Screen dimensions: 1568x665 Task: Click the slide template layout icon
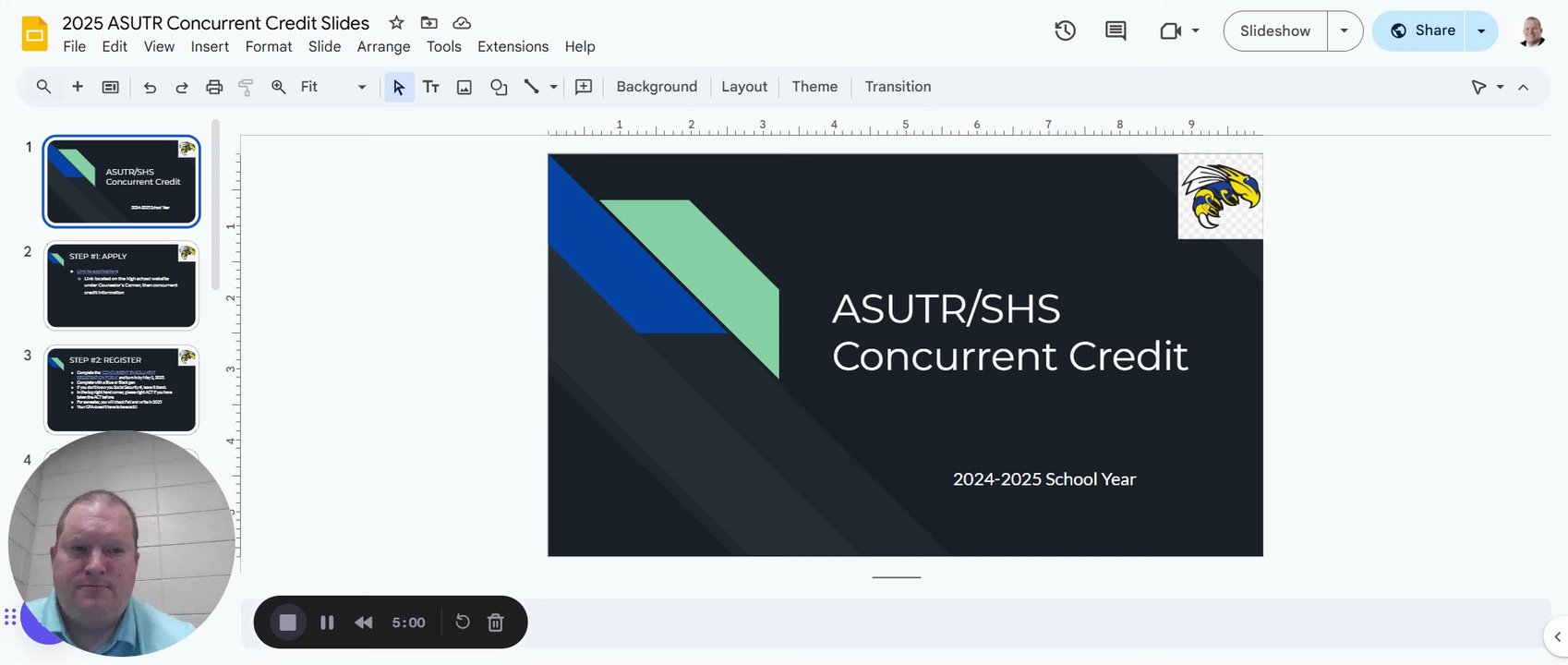tap(110, 87)
